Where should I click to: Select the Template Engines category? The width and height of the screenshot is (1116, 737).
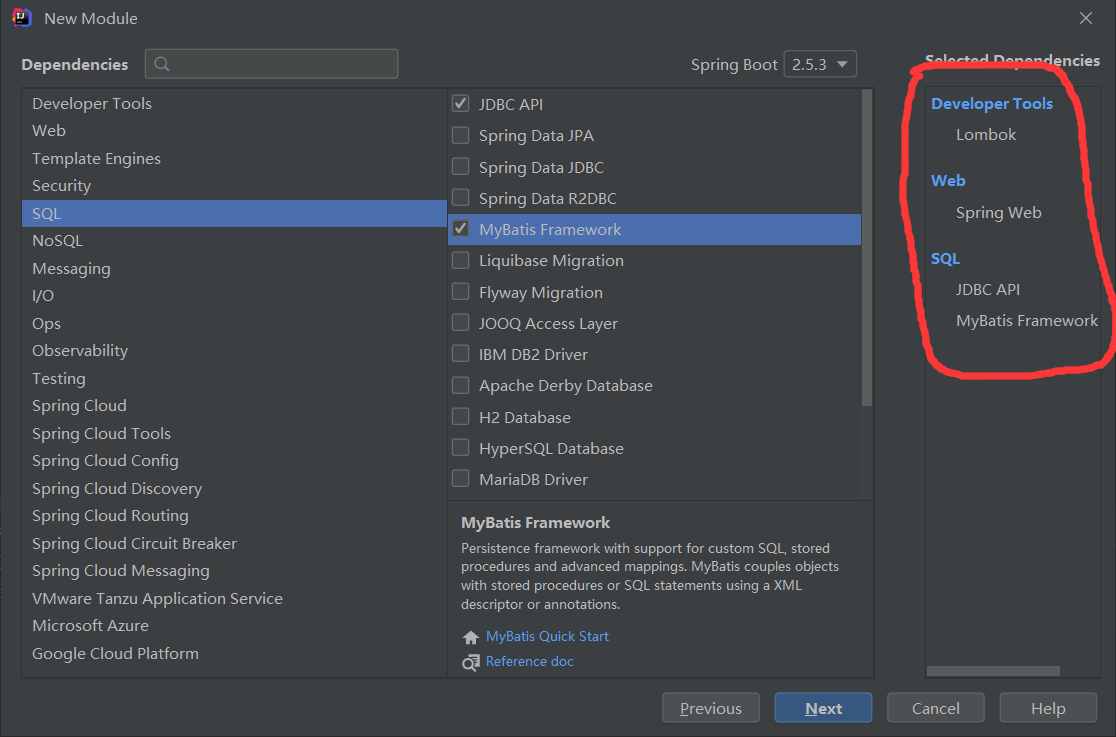234,158
